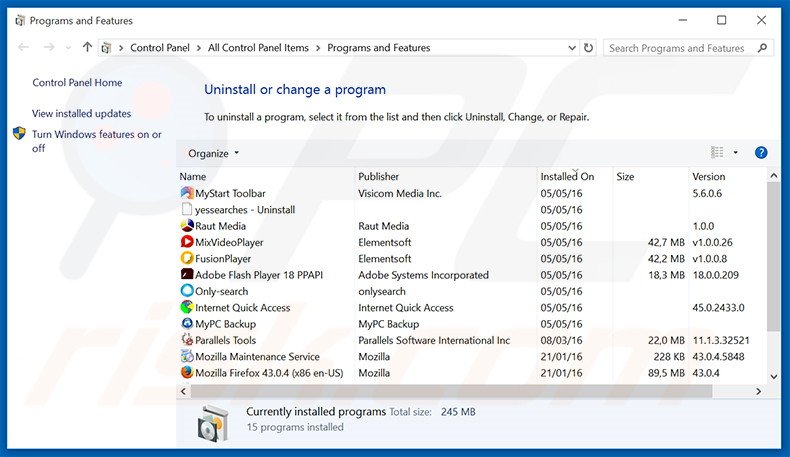Click the MixVideoPlayer red play icon
Image resolution: width=790 pixels, height=457 pixels.
click(187, 242)
